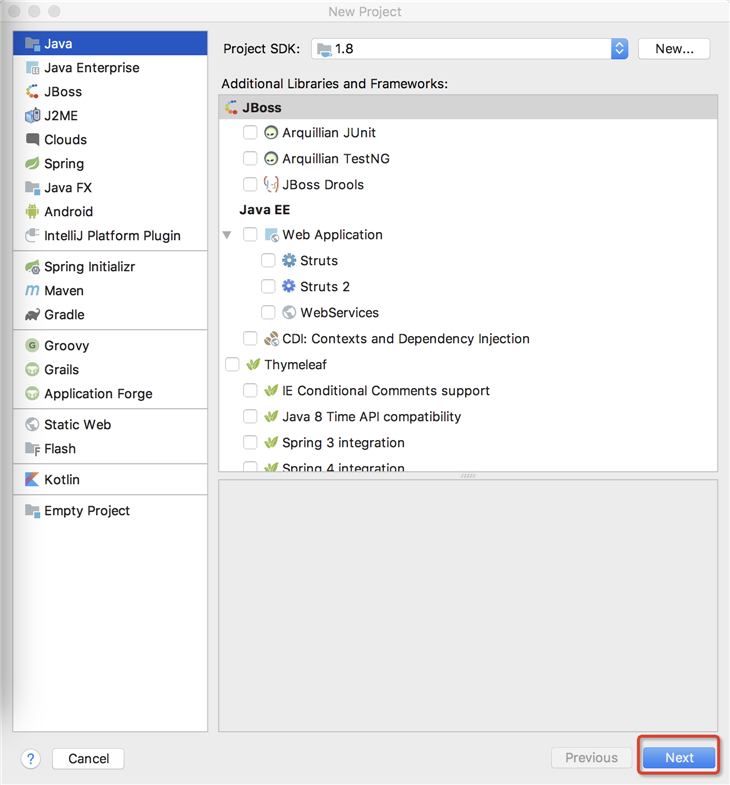
Task: Select the Android robot icon
Action: pyautogui.click(x=33, y=212)
